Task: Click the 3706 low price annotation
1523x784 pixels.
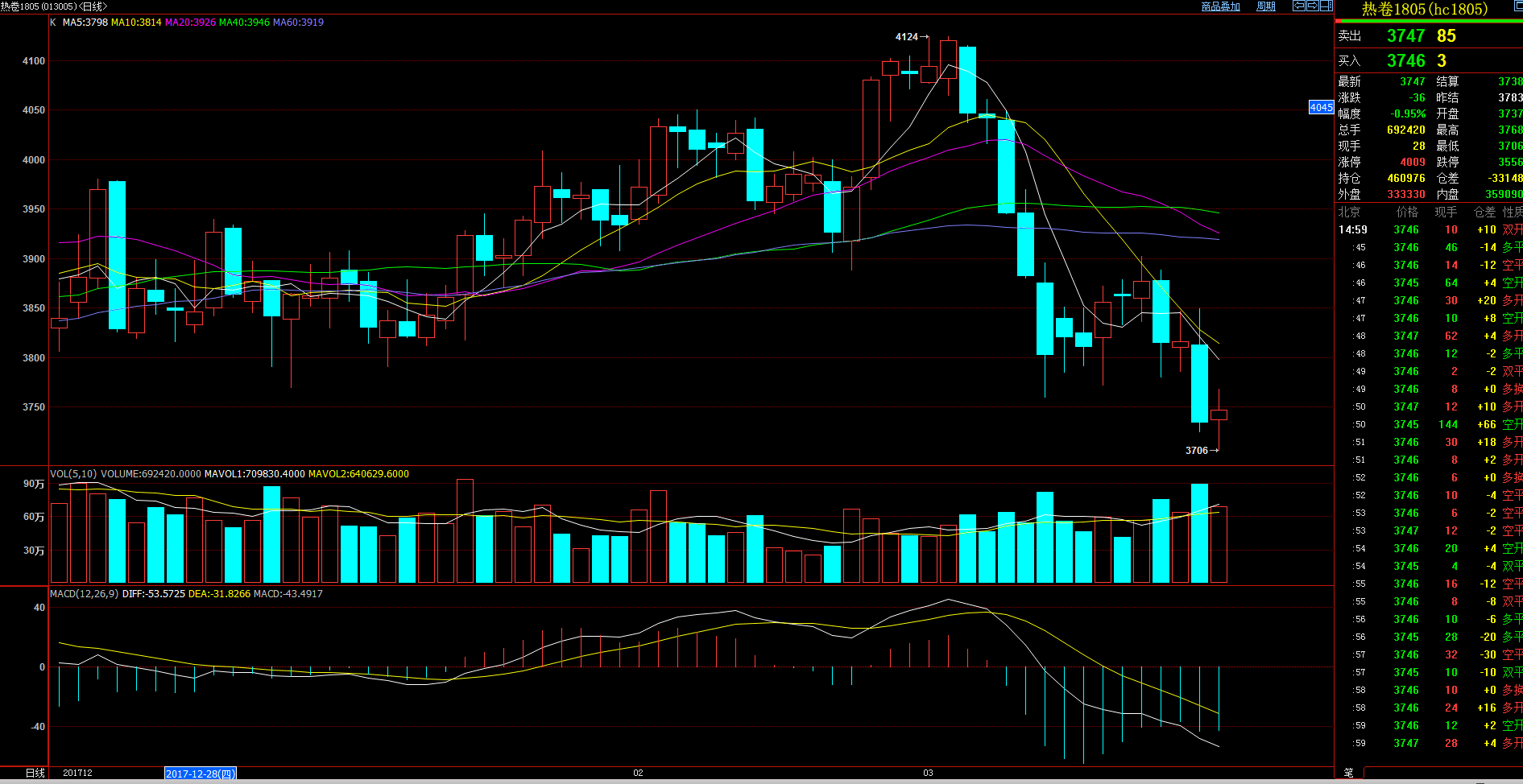Action: 1197,451
